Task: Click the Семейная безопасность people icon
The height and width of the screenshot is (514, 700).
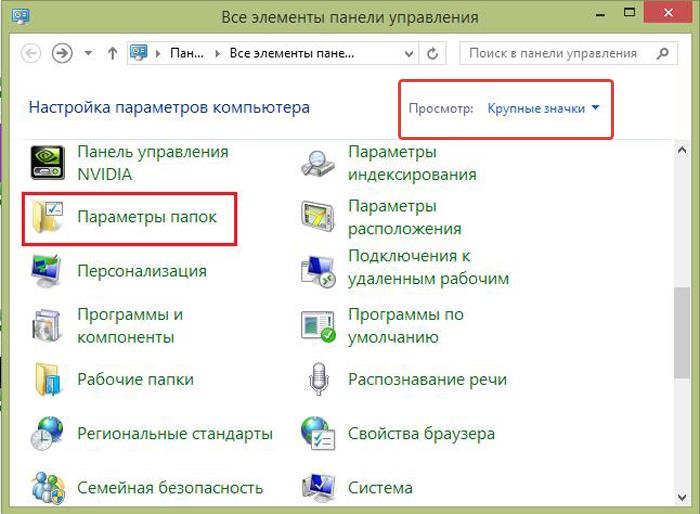Action: coord(48,488)
